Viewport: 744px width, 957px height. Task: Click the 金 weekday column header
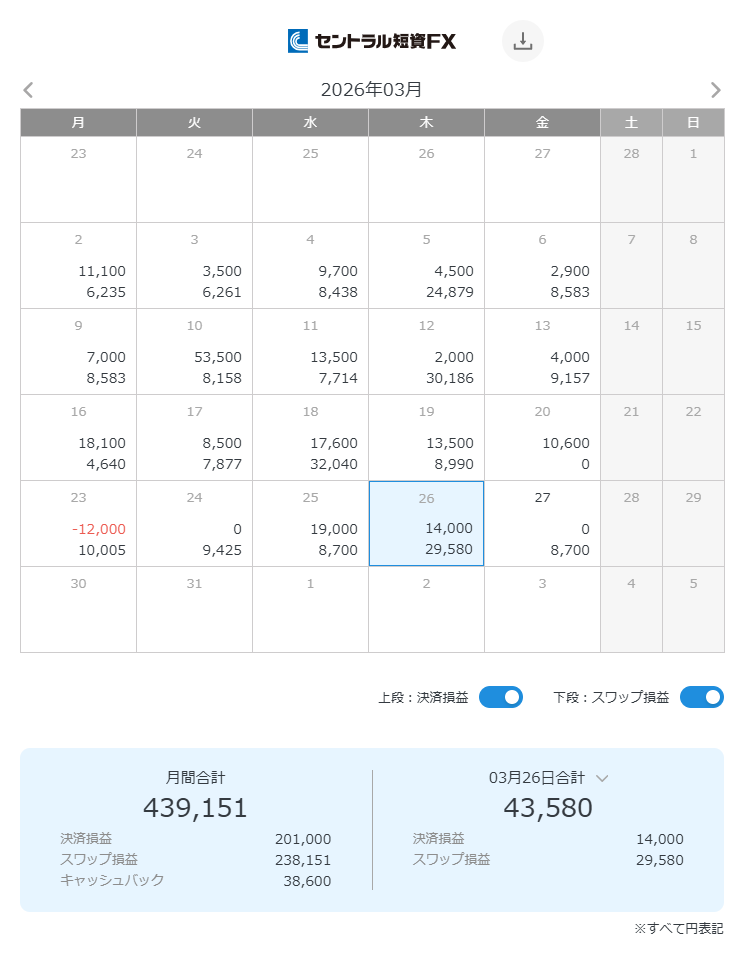click(542, 123)
